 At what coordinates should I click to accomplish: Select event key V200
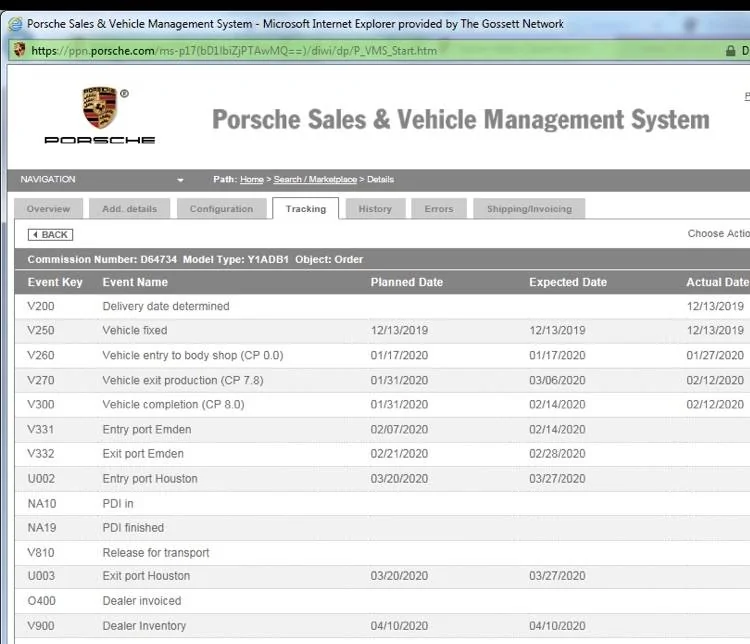41,306
